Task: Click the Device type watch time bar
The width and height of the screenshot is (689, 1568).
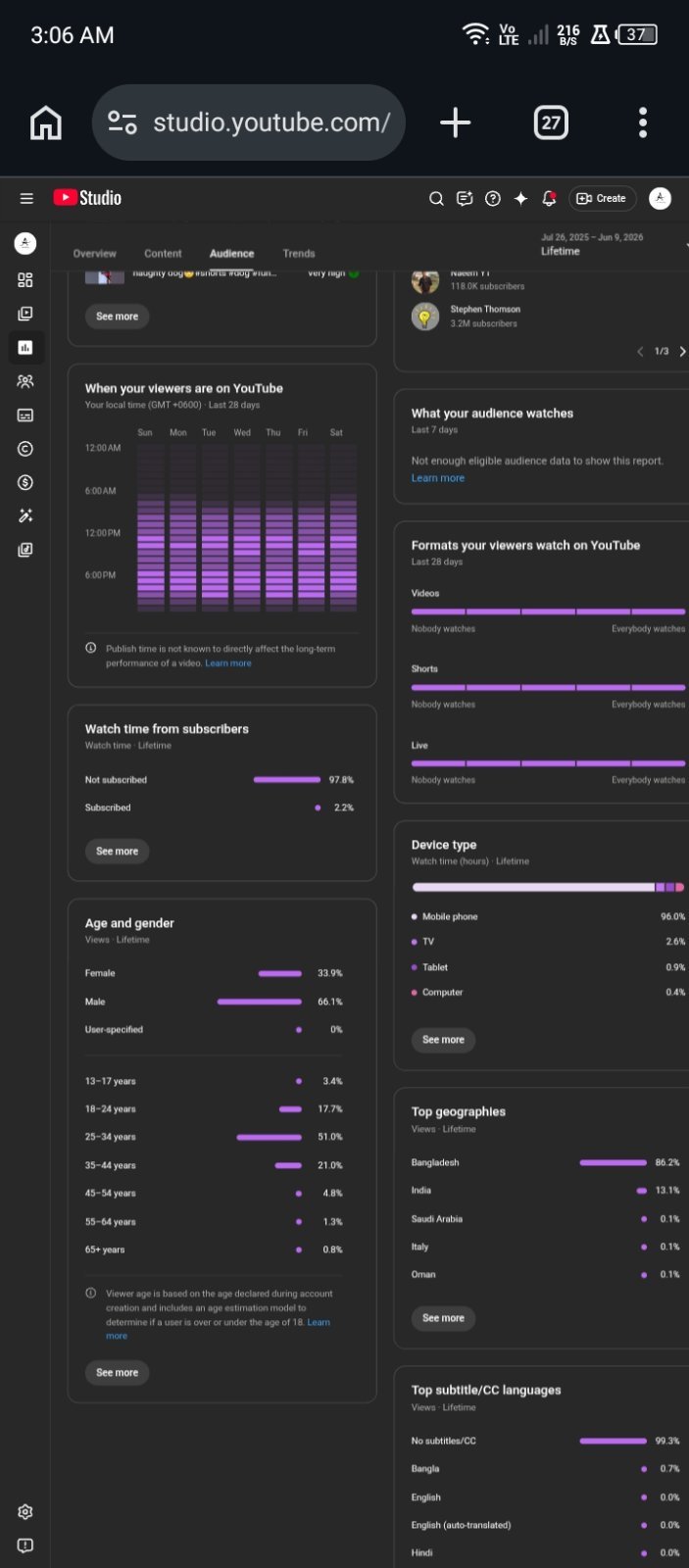Action: (x=548, y=887)
